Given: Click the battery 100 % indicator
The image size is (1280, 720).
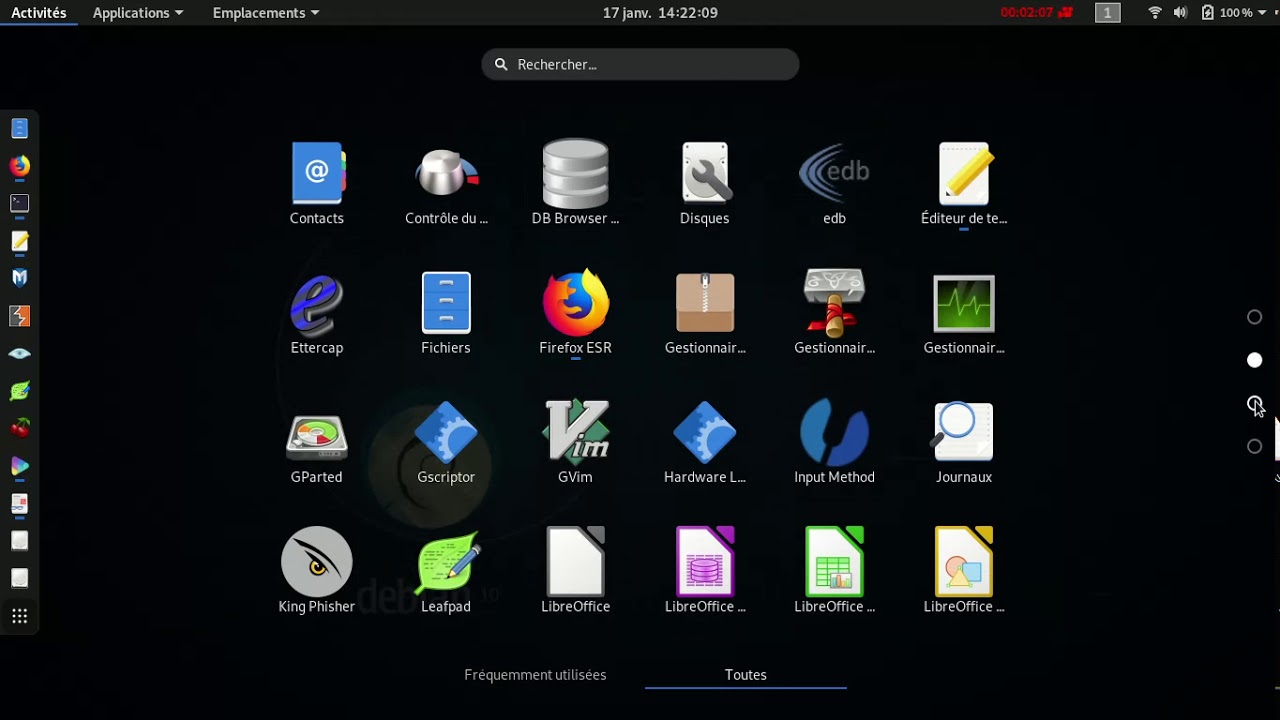Looking at the screenshot, I should [x=1226, y=13].
